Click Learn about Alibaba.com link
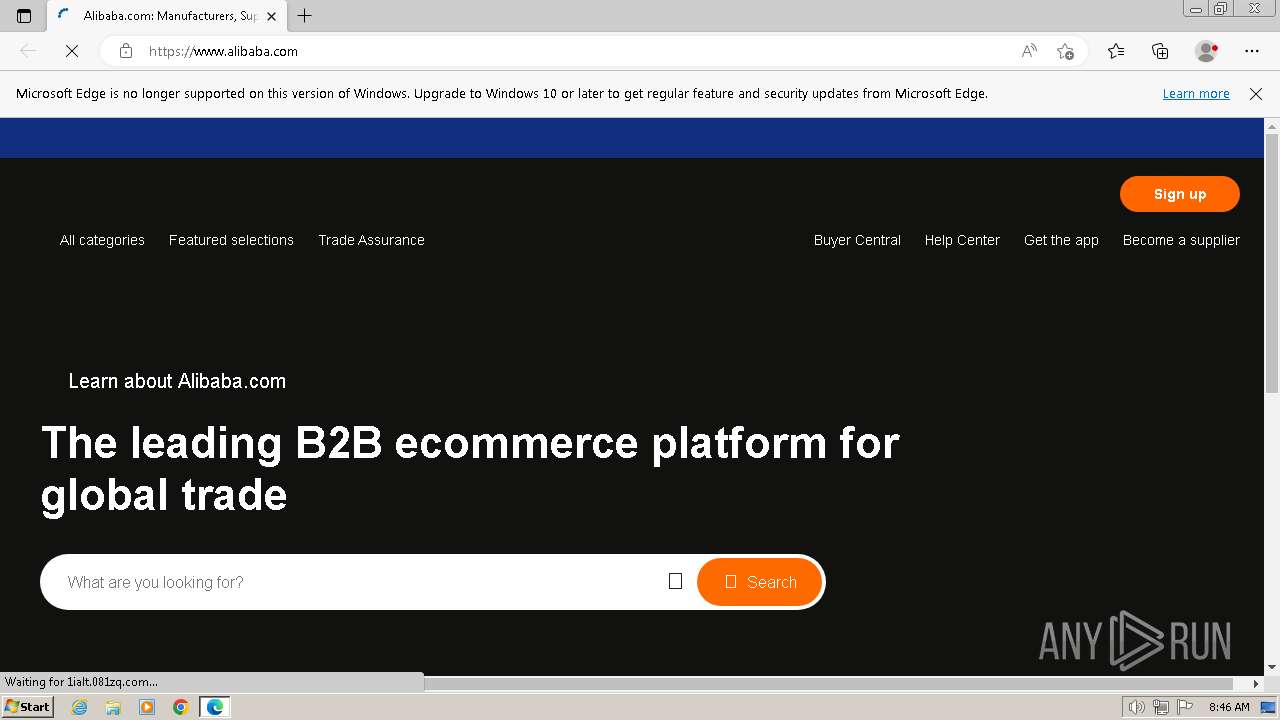 point(177,381)
